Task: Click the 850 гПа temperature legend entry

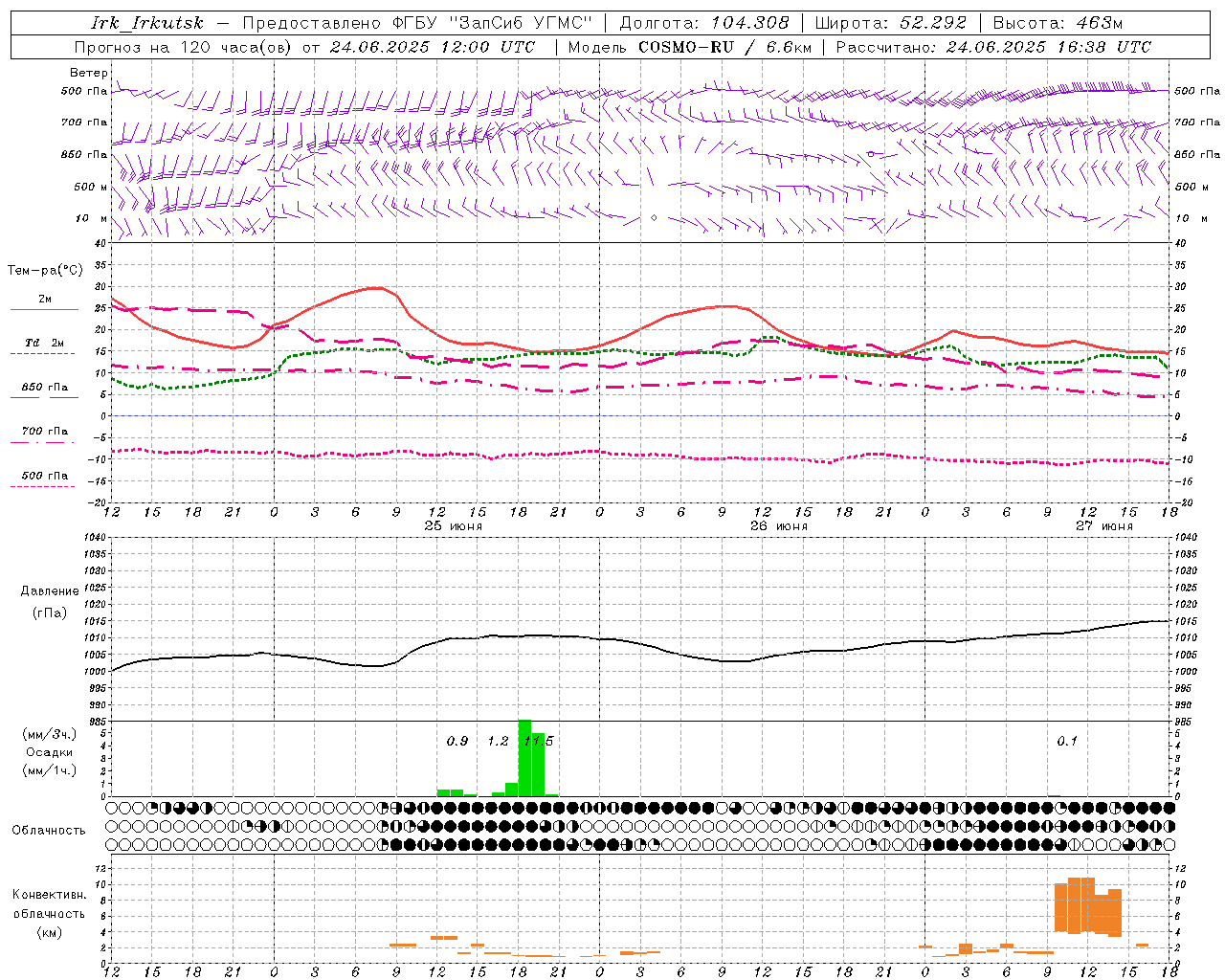Action: [45, 388]
